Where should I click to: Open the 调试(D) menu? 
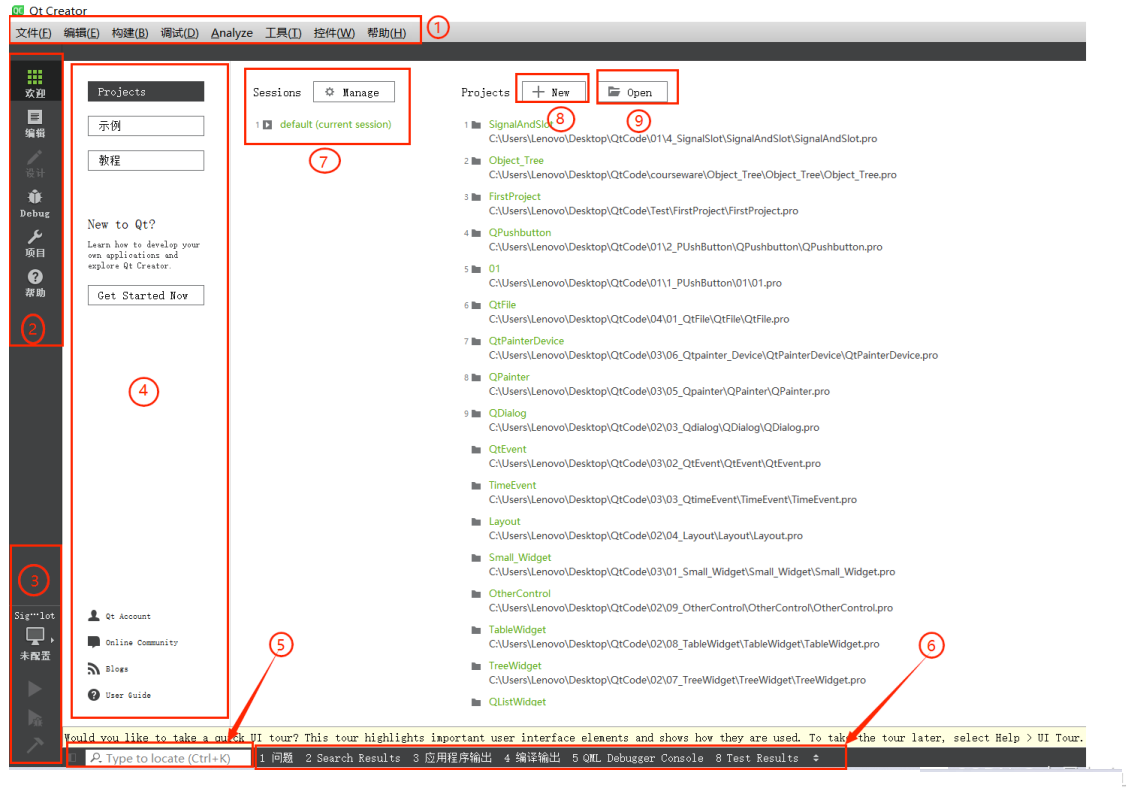(179, 33)
